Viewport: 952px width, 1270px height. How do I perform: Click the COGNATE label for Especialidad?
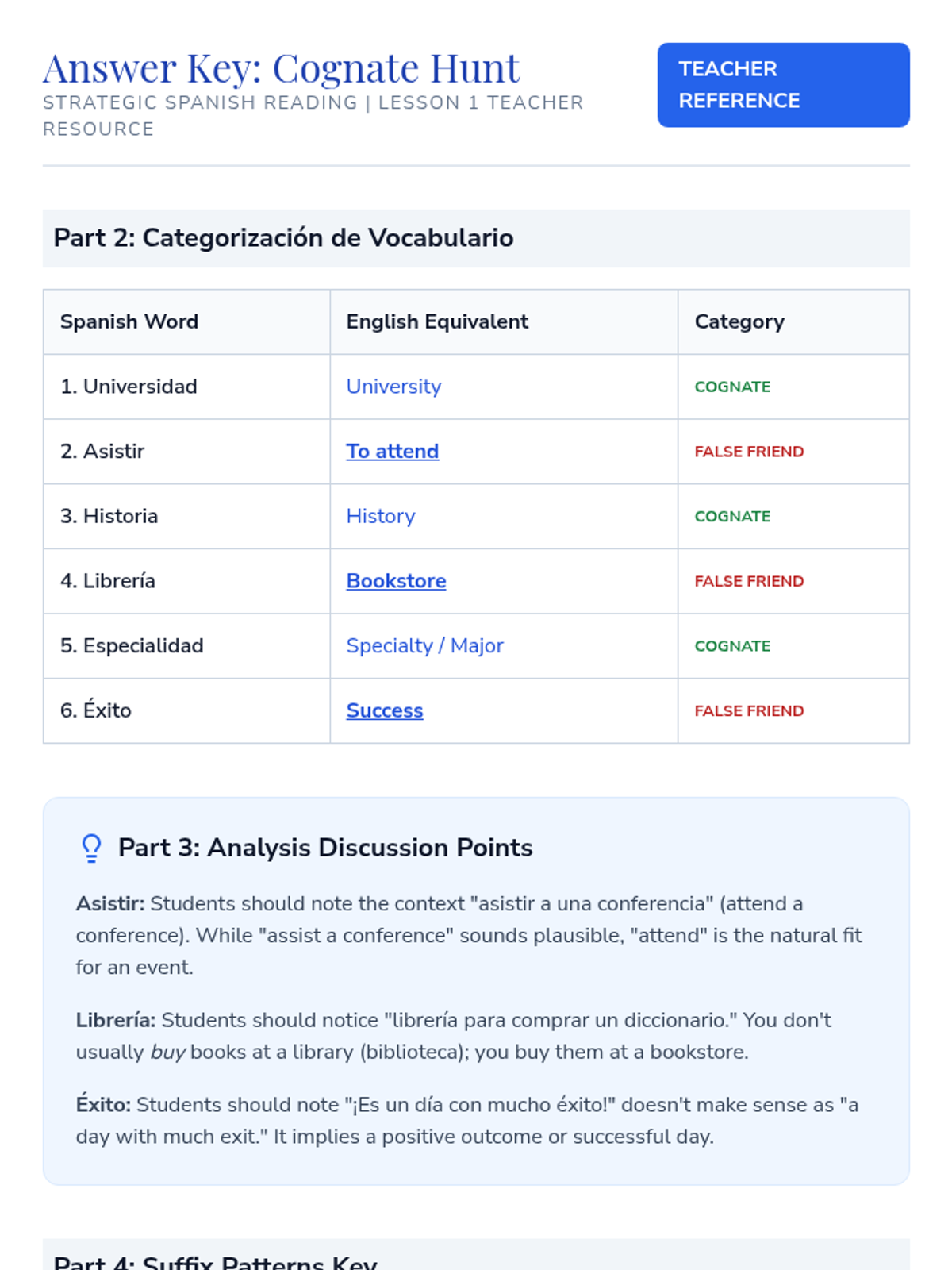click(x=732, y=646)
